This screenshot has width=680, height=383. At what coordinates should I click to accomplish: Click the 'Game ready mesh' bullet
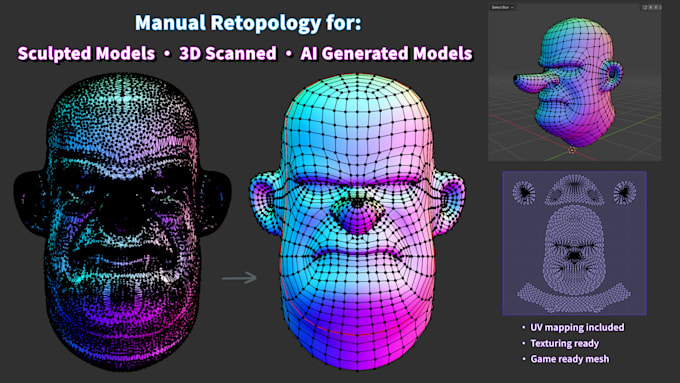569,359
